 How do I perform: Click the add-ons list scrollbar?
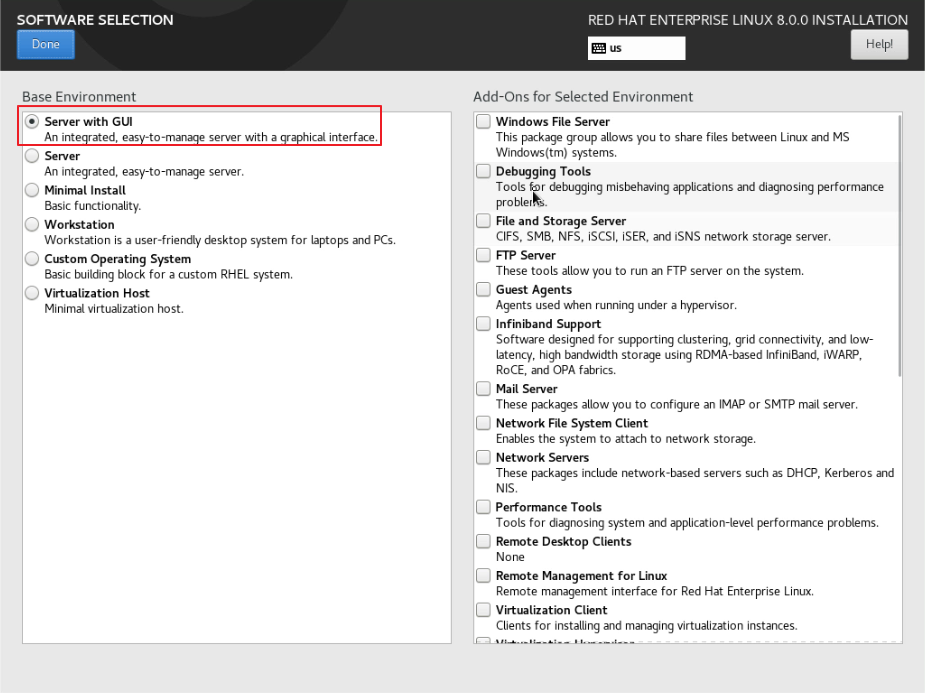coord(899,245)
